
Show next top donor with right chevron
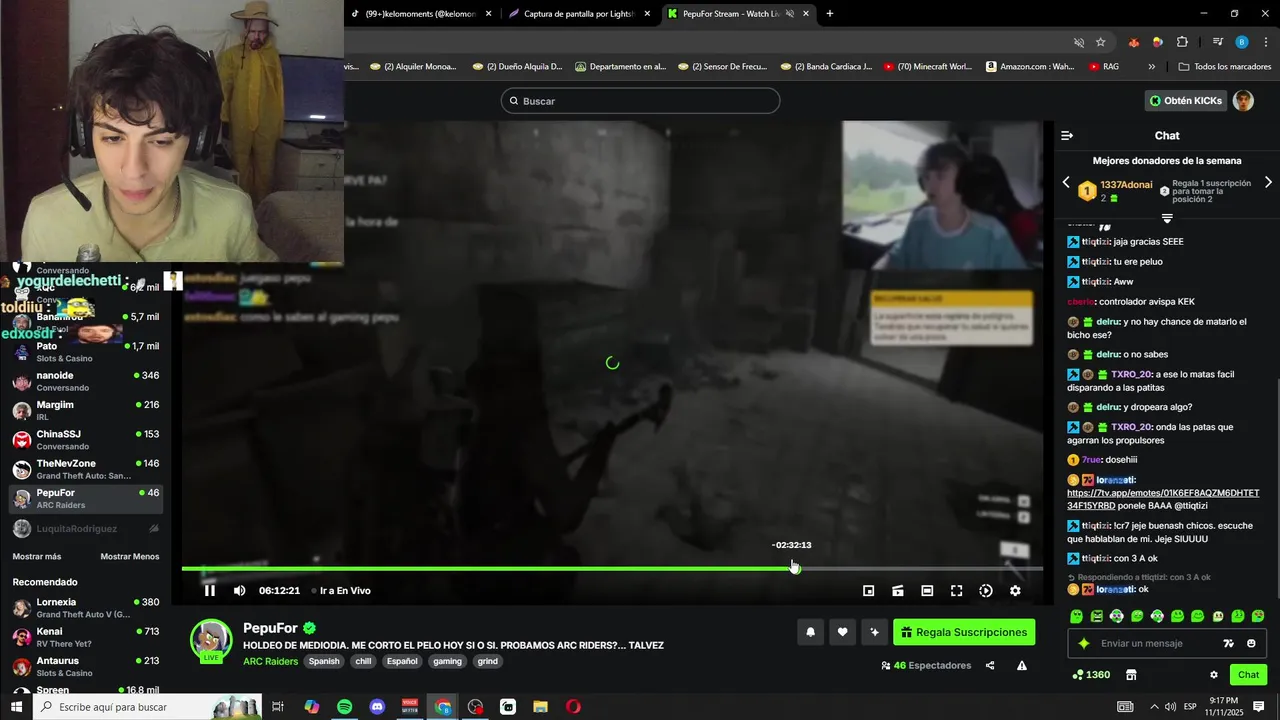[x=1268, y=182]
